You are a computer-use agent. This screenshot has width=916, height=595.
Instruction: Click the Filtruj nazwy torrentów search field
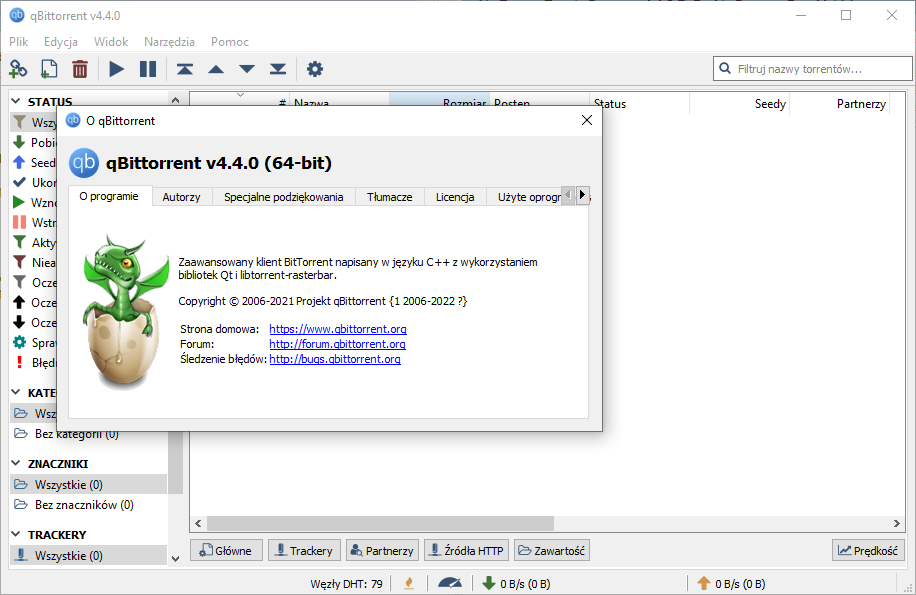813,68
